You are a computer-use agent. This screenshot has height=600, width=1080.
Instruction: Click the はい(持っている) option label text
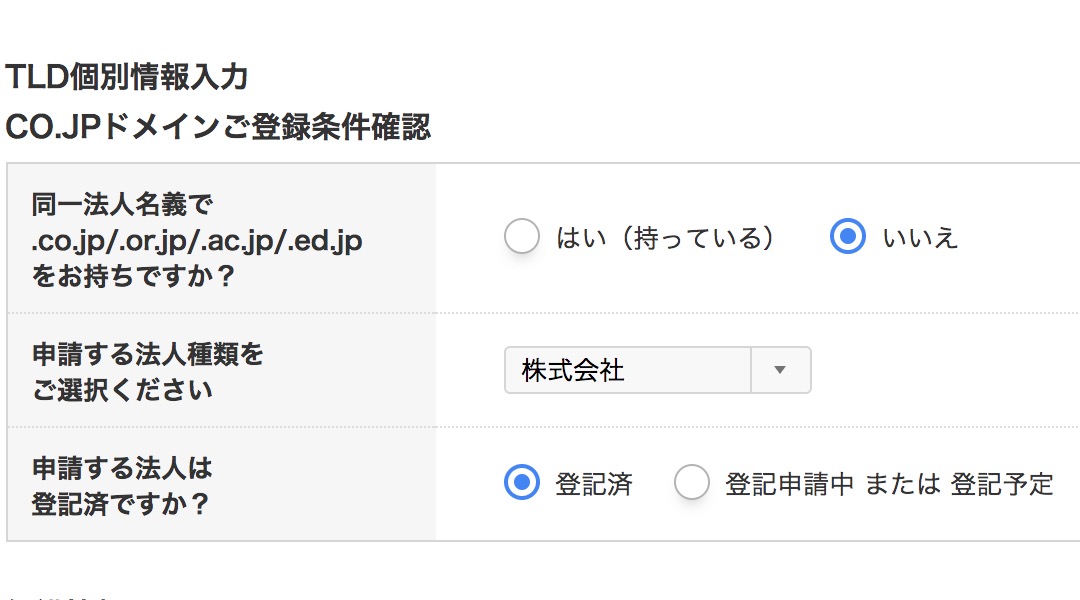tap(665, 238)
